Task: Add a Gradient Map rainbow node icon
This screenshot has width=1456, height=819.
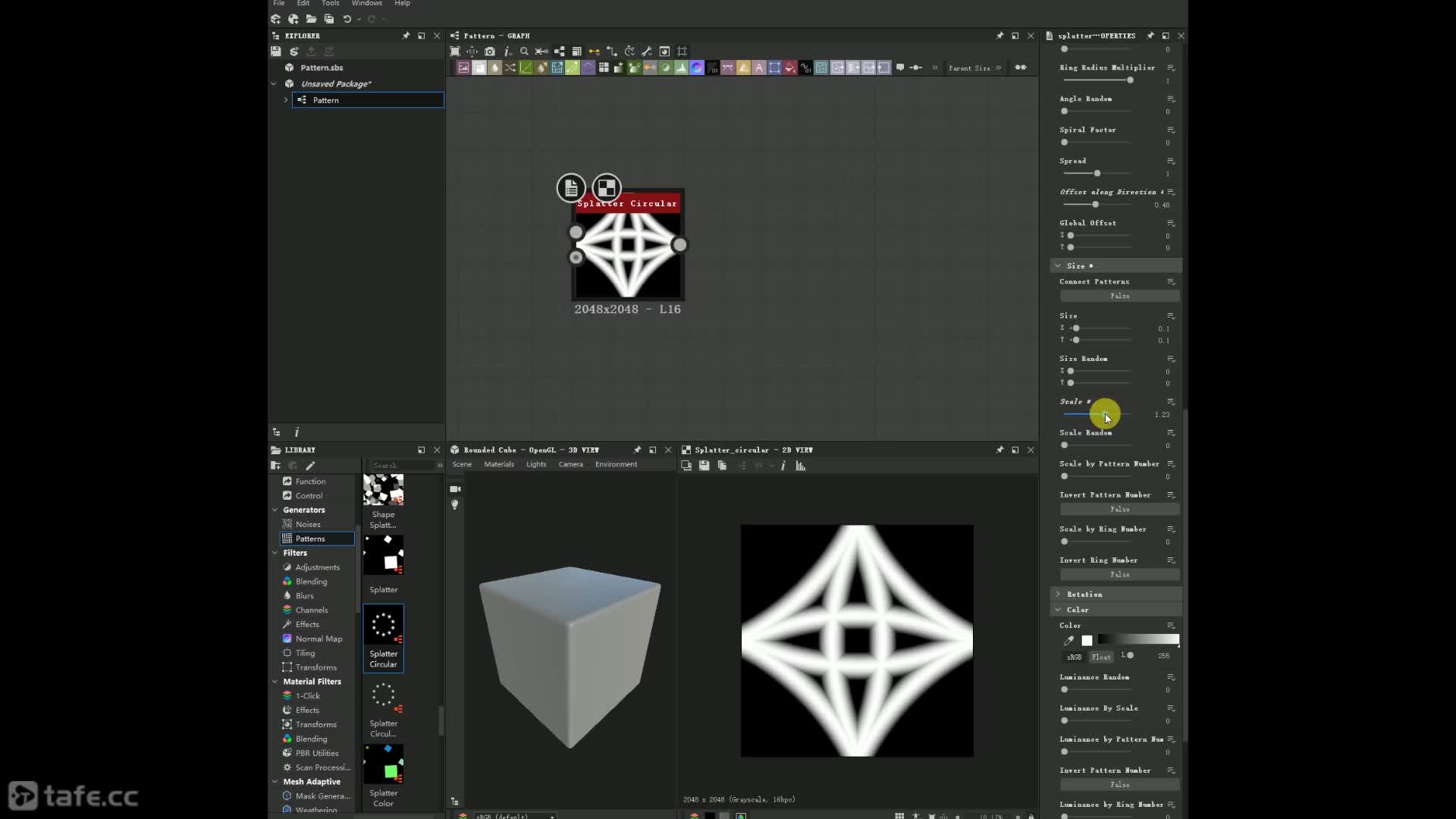Action: tap(697, 68)
